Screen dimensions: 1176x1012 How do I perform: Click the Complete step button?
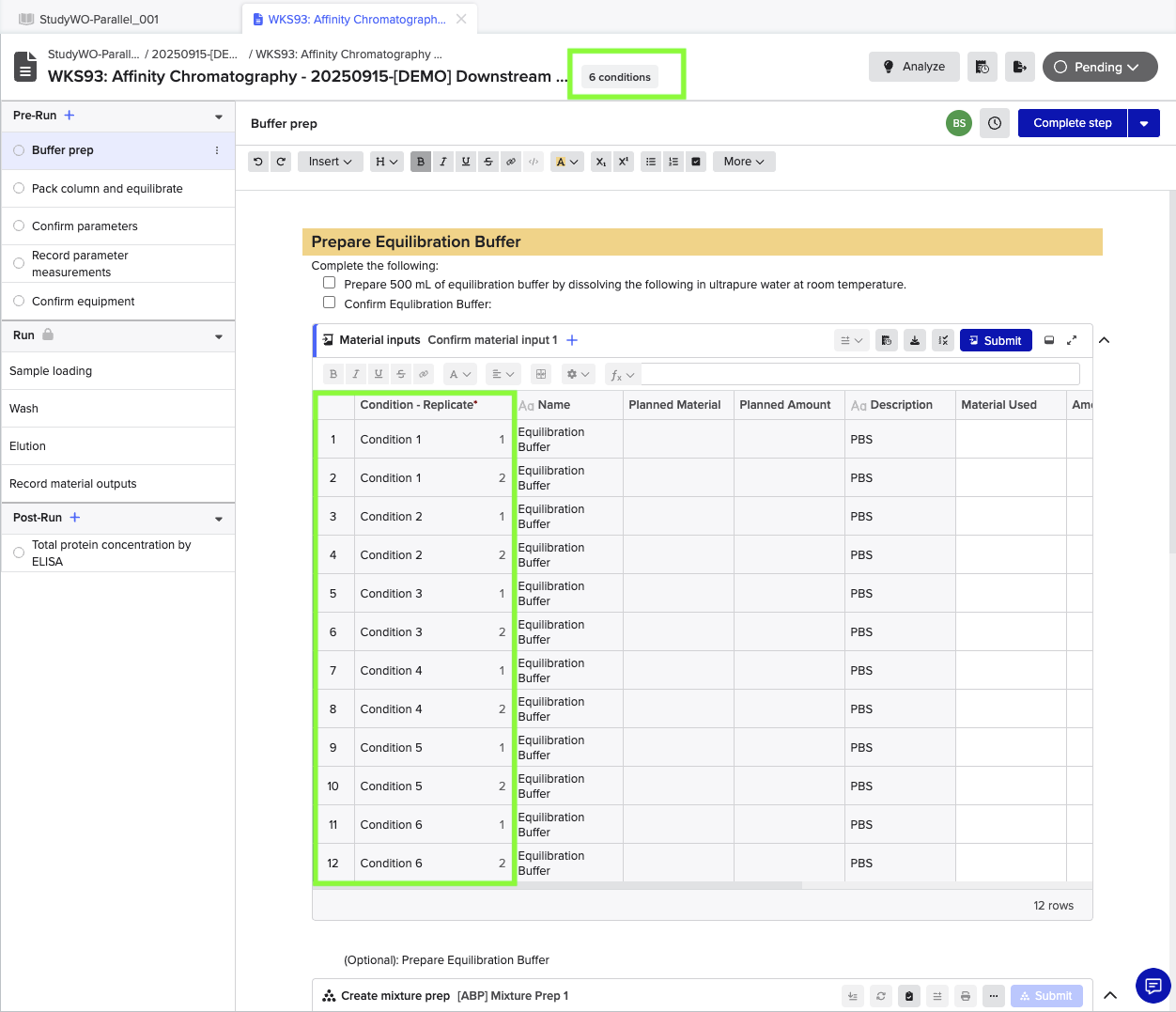(x=1072, y=123)
